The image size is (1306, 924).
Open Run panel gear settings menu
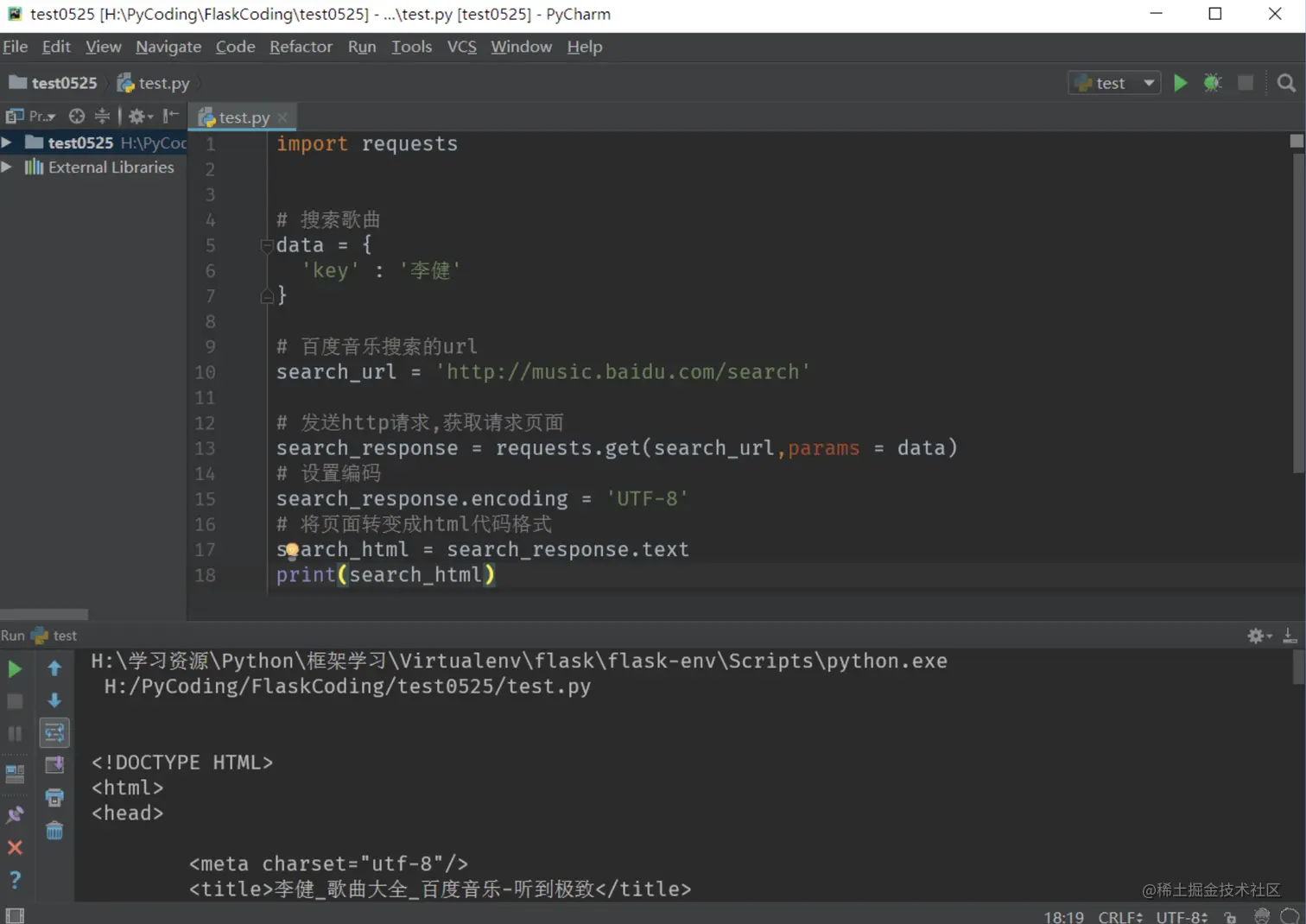tap(1259, 636)
